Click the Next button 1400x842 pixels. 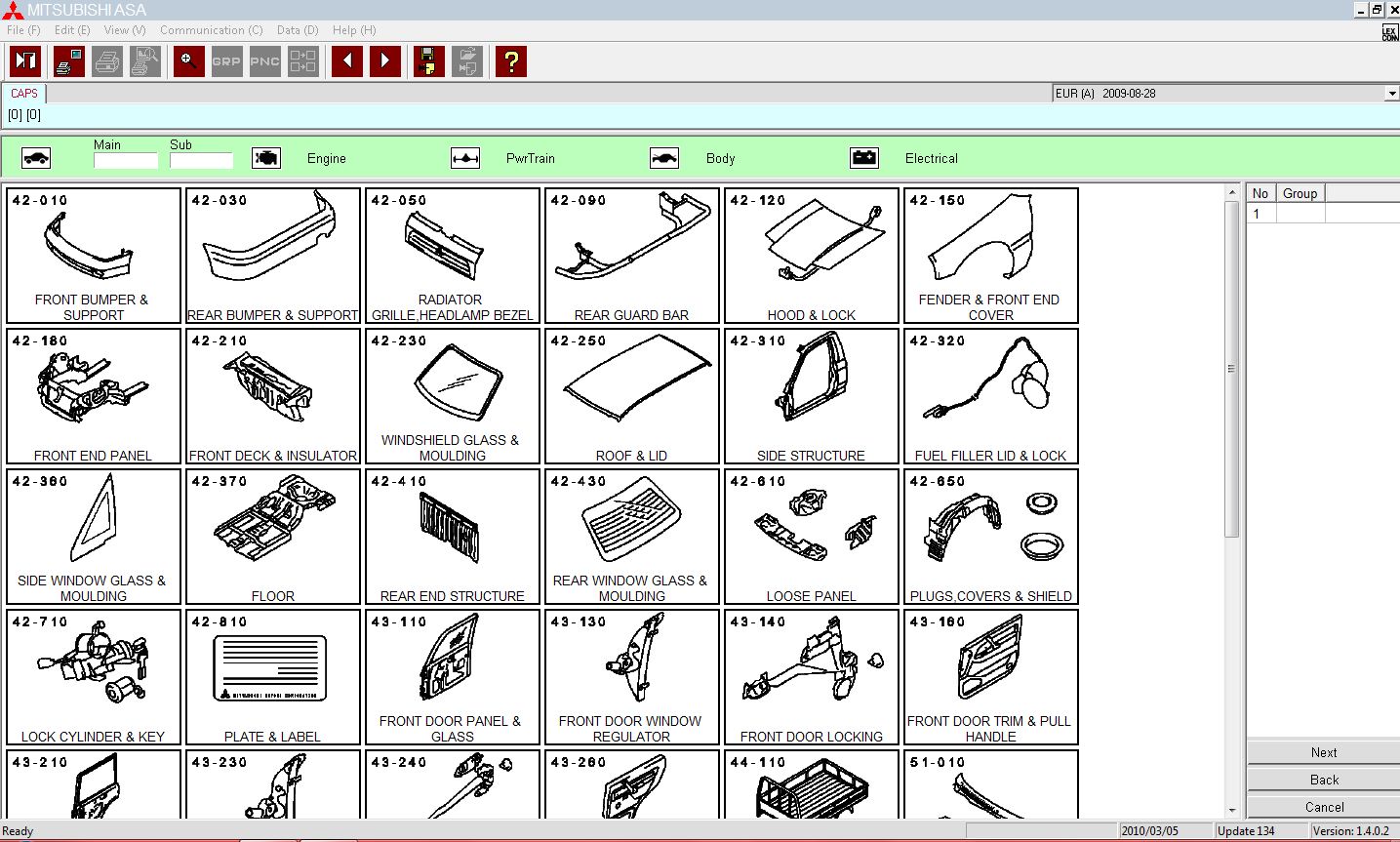click(1324, 752)
